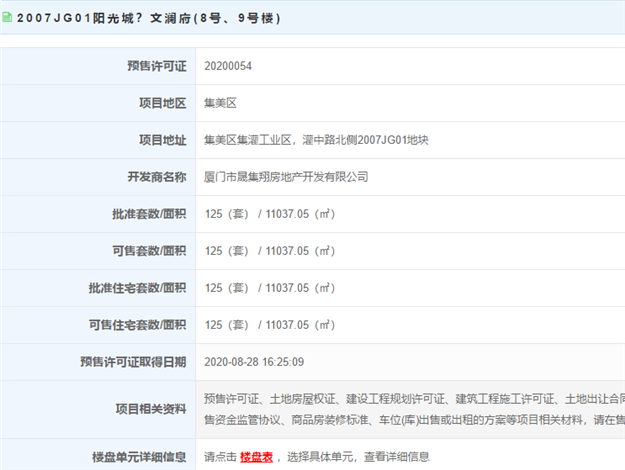Select the title 2007JG01阳光城?文澜府(8号、9号楼)

point(149,18)
